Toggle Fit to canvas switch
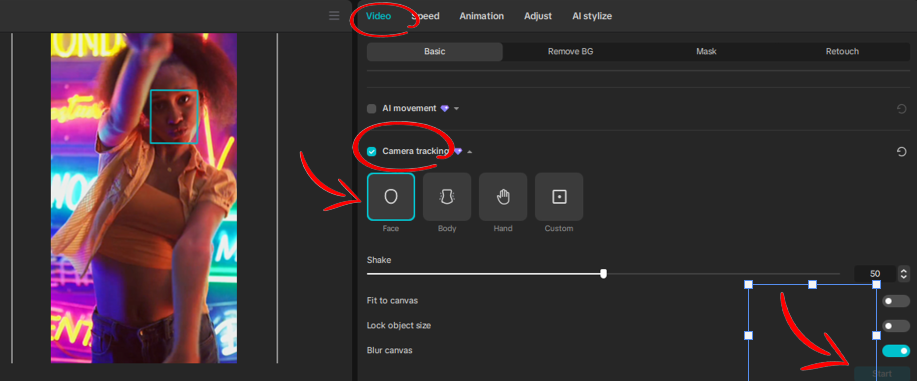The image size is (917, 381). click(895, 301)
